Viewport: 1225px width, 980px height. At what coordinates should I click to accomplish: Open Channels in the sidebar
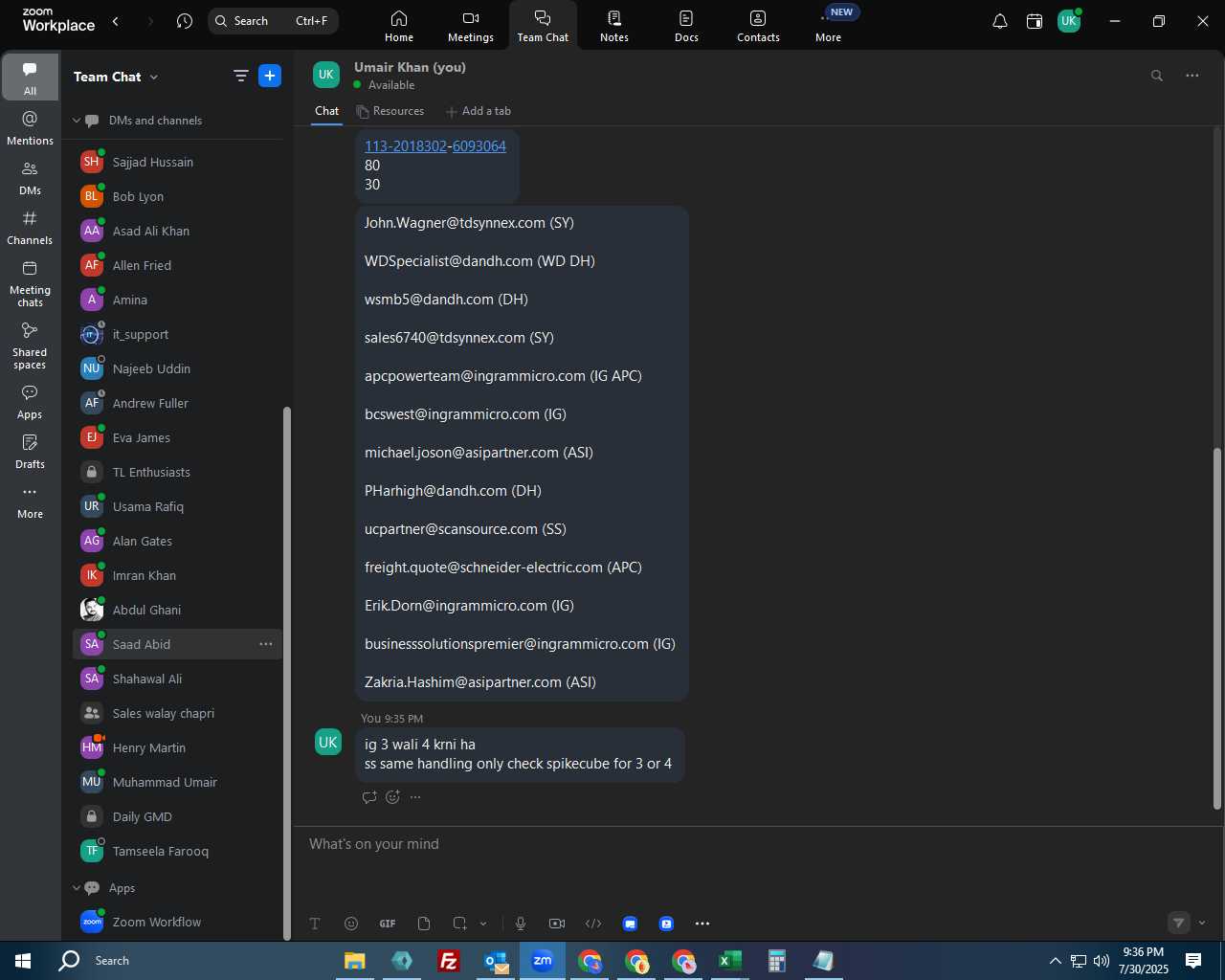tap(30, 228)
